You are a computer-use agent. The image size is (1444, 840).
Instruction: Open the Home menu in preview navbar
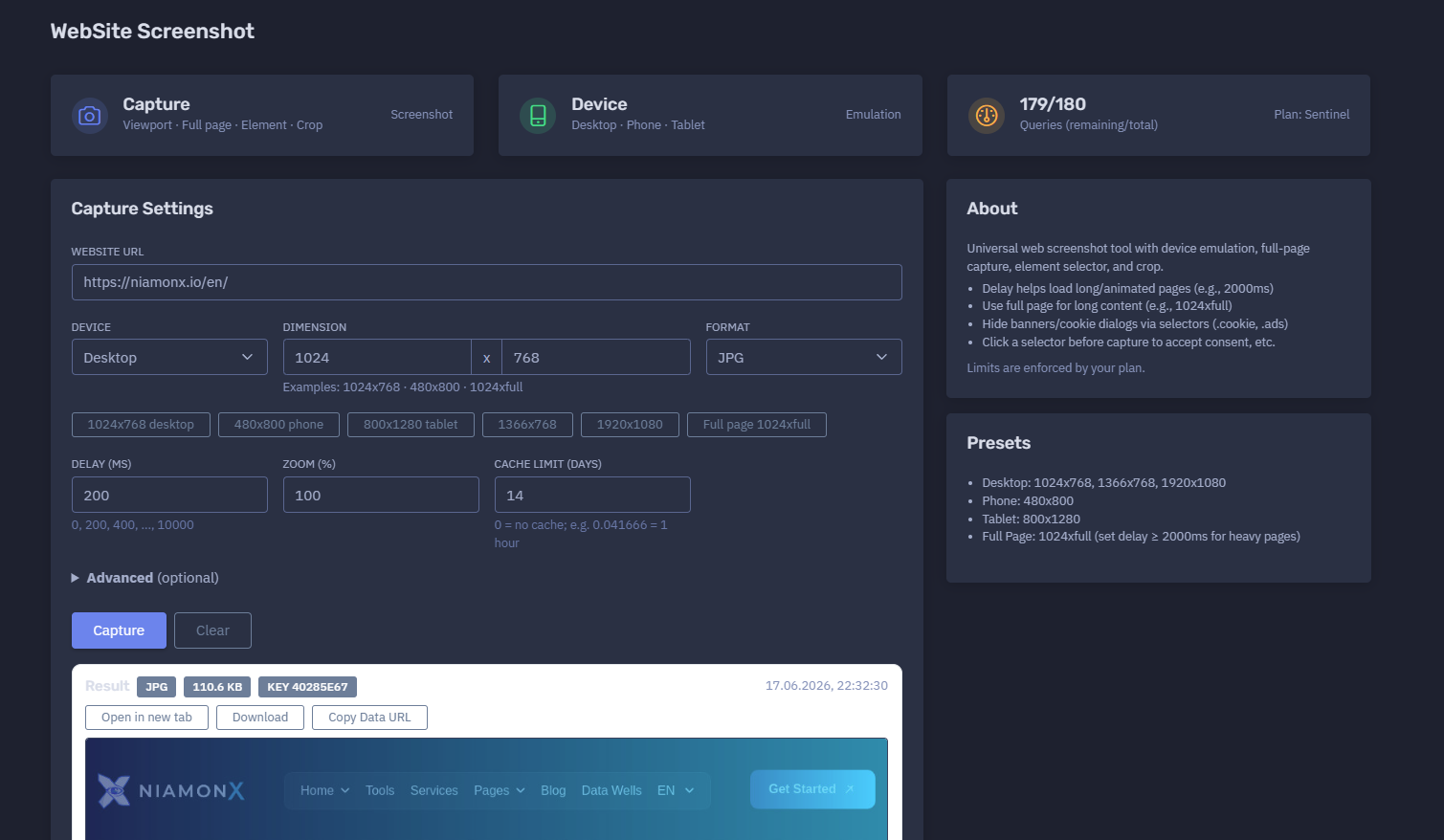click(324, 790)
